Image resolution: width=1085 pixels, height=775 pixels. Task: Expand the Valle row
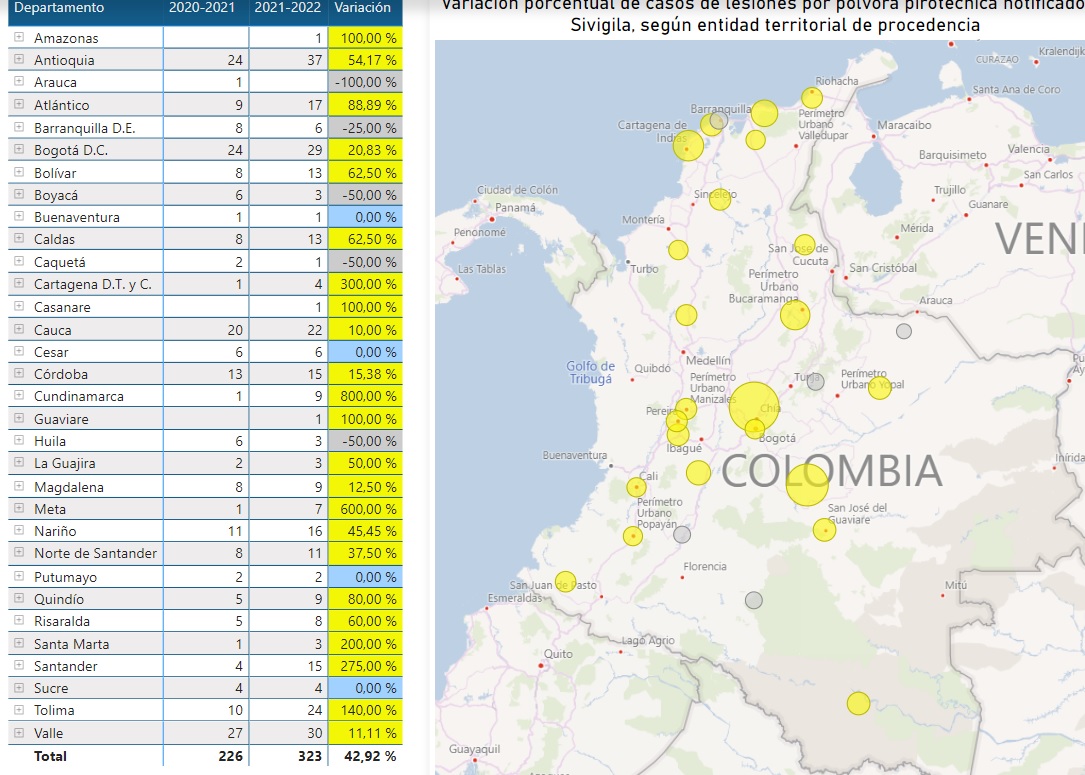point(19,732)
